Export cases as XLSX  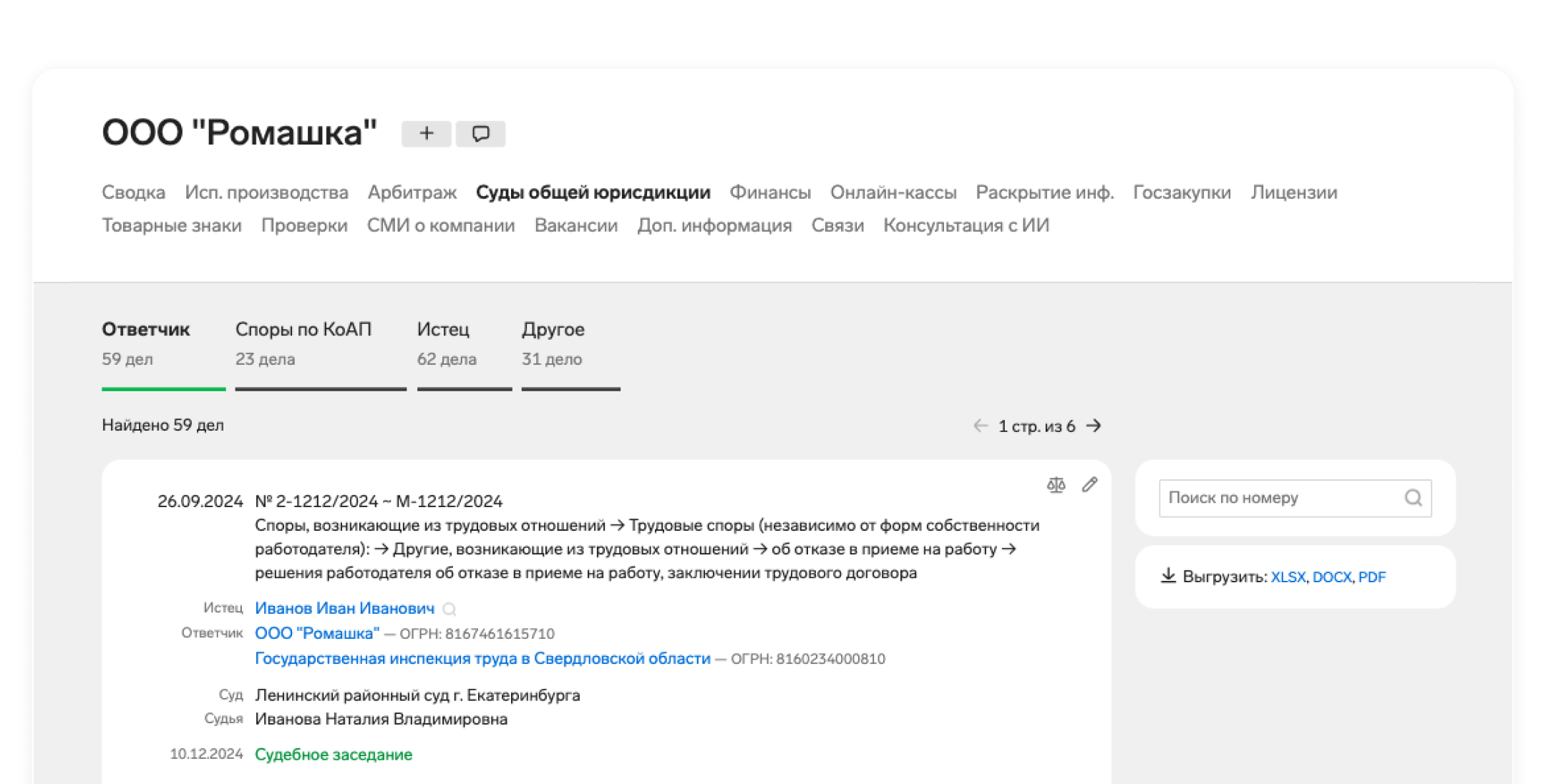click(x=1288, y=577)
